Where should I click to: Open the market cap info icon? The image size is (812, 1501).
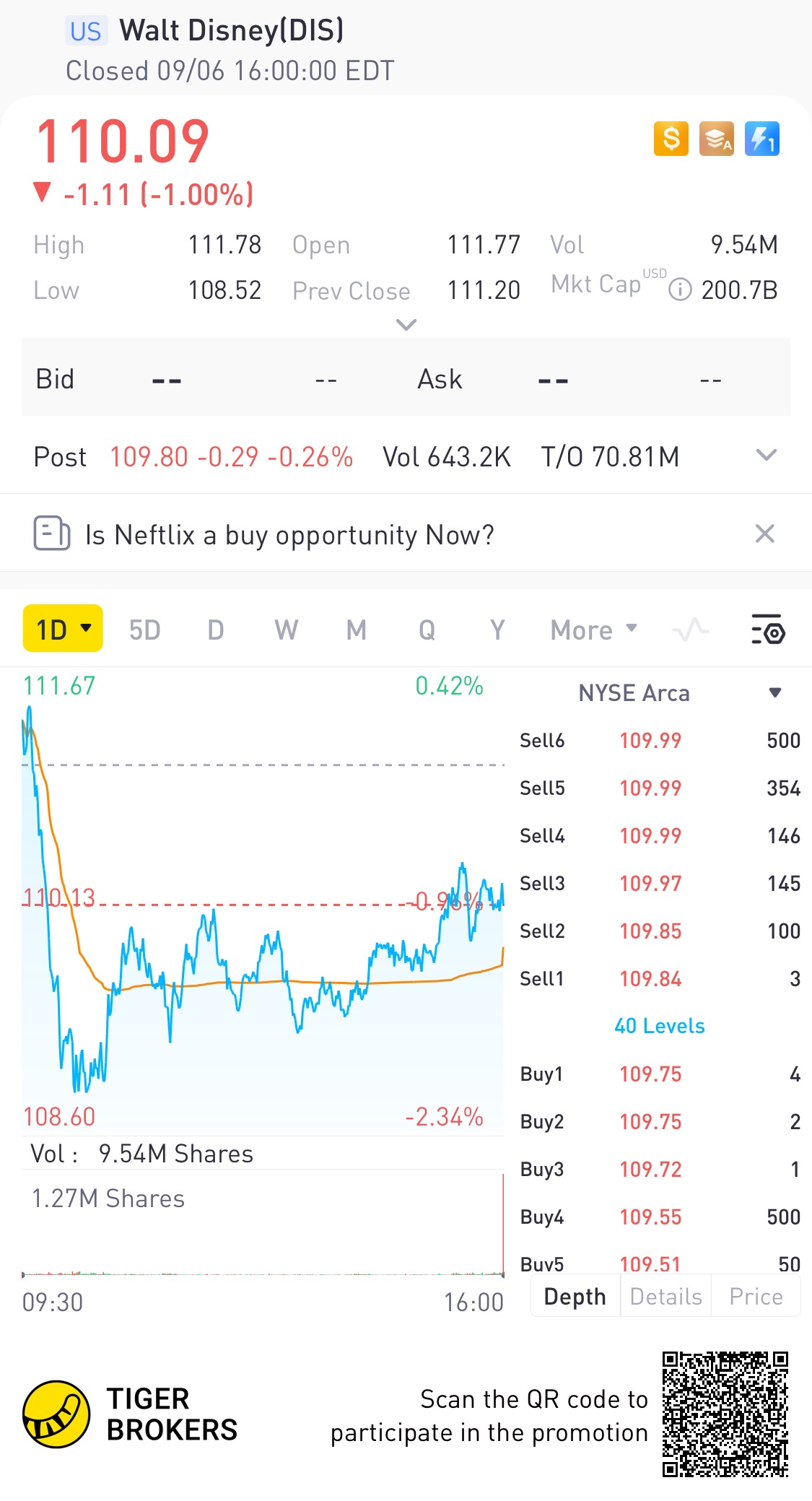(680, 290)
